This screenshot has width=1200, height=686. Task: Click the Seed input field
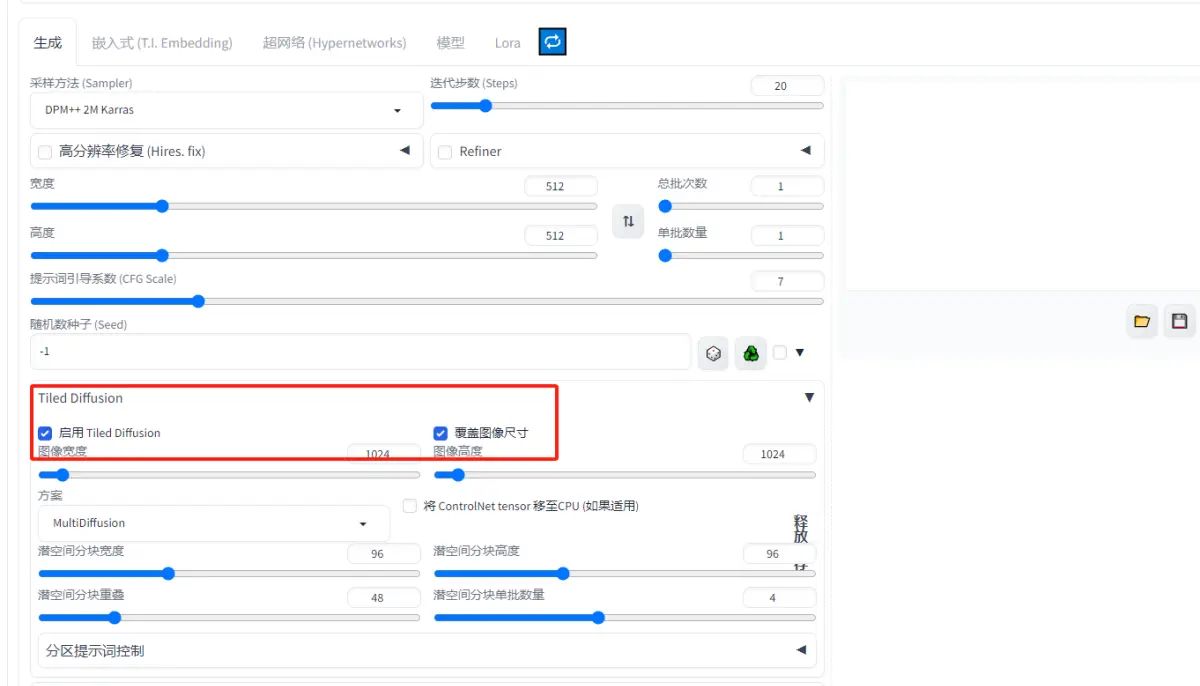click(360, 352)
